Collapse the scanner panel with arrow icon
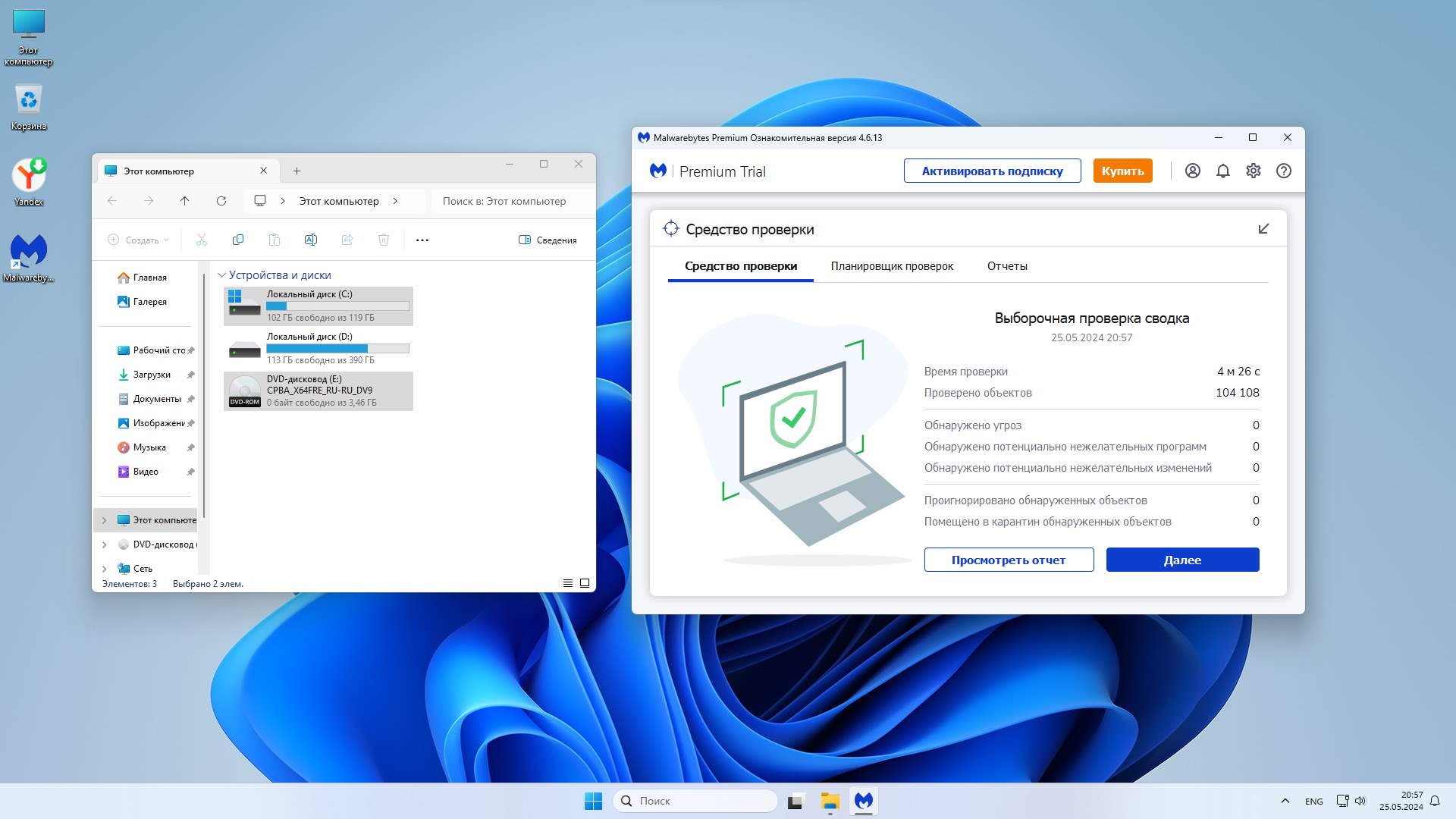The width and height of the screenshot is (1456, 819). coord(1263,229)
